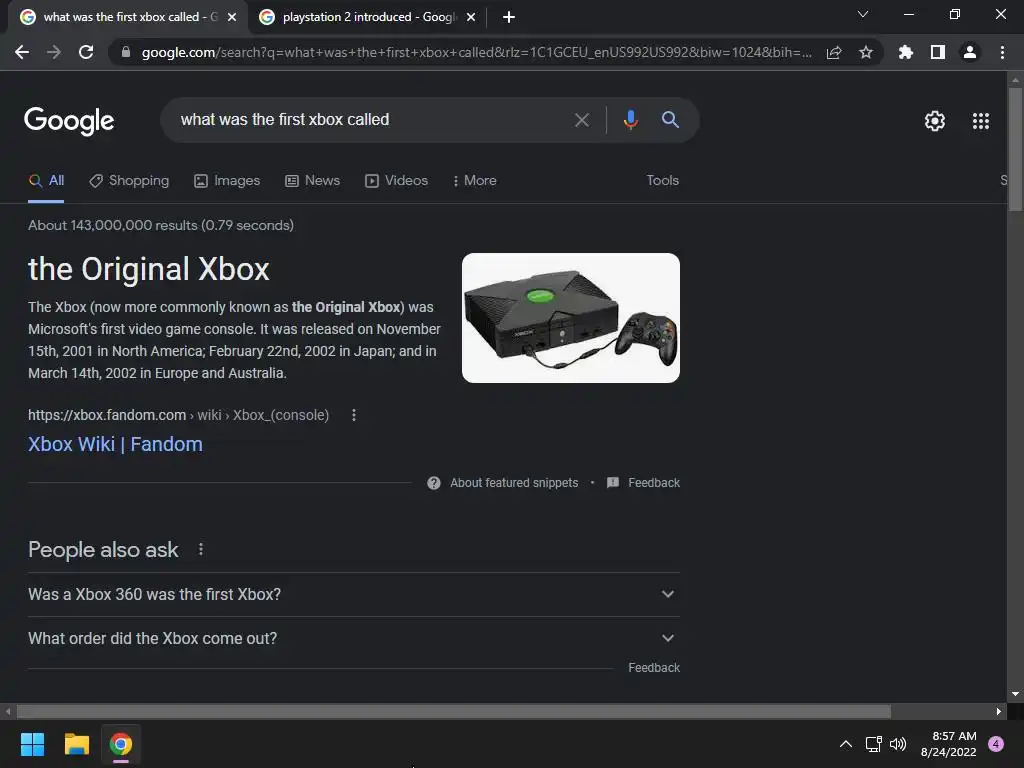Viewport: 1024px width, 768px height.
Task: Click the horizontal page scrollbar
Action: (x=454, y=711)
